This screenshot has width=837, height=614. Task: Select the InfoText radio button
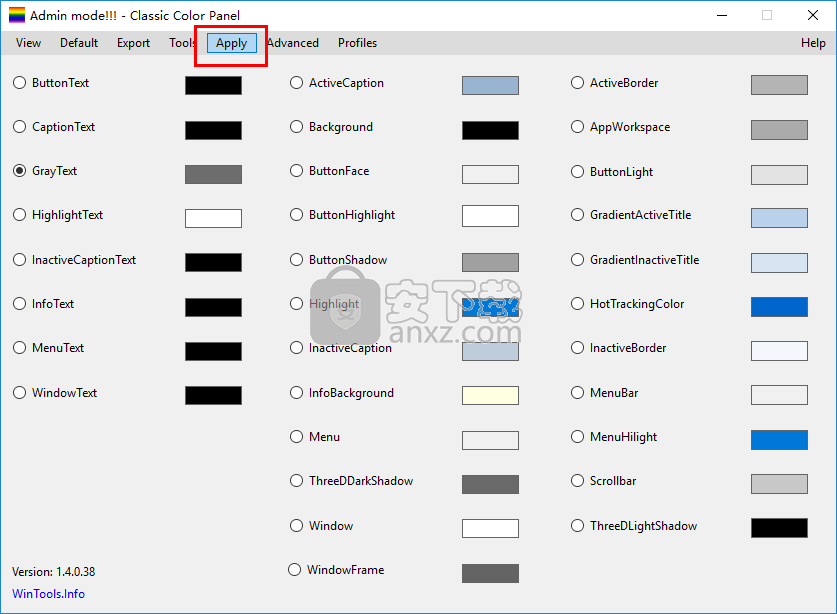20,304
